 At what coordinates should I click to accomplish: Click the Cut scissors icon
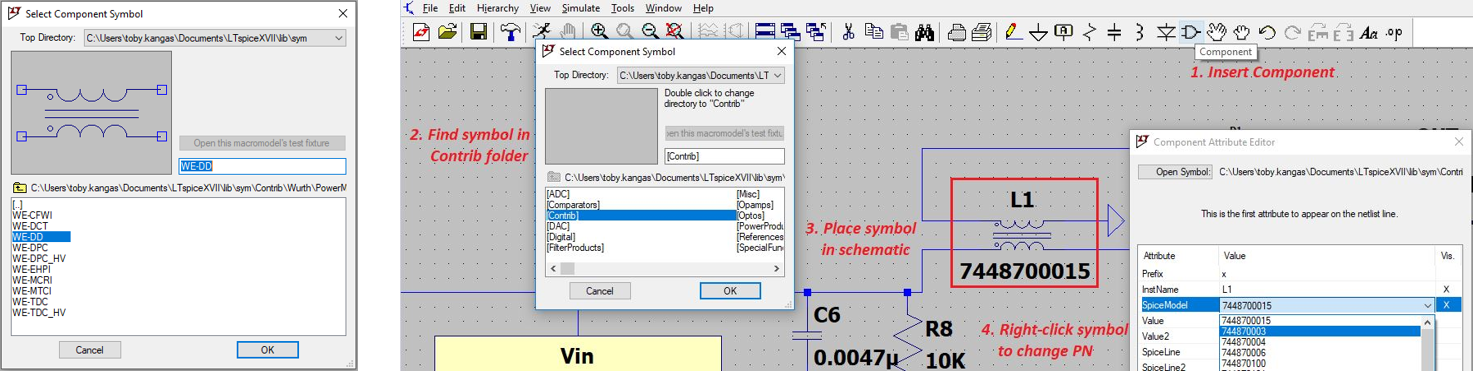click(848, 32)
